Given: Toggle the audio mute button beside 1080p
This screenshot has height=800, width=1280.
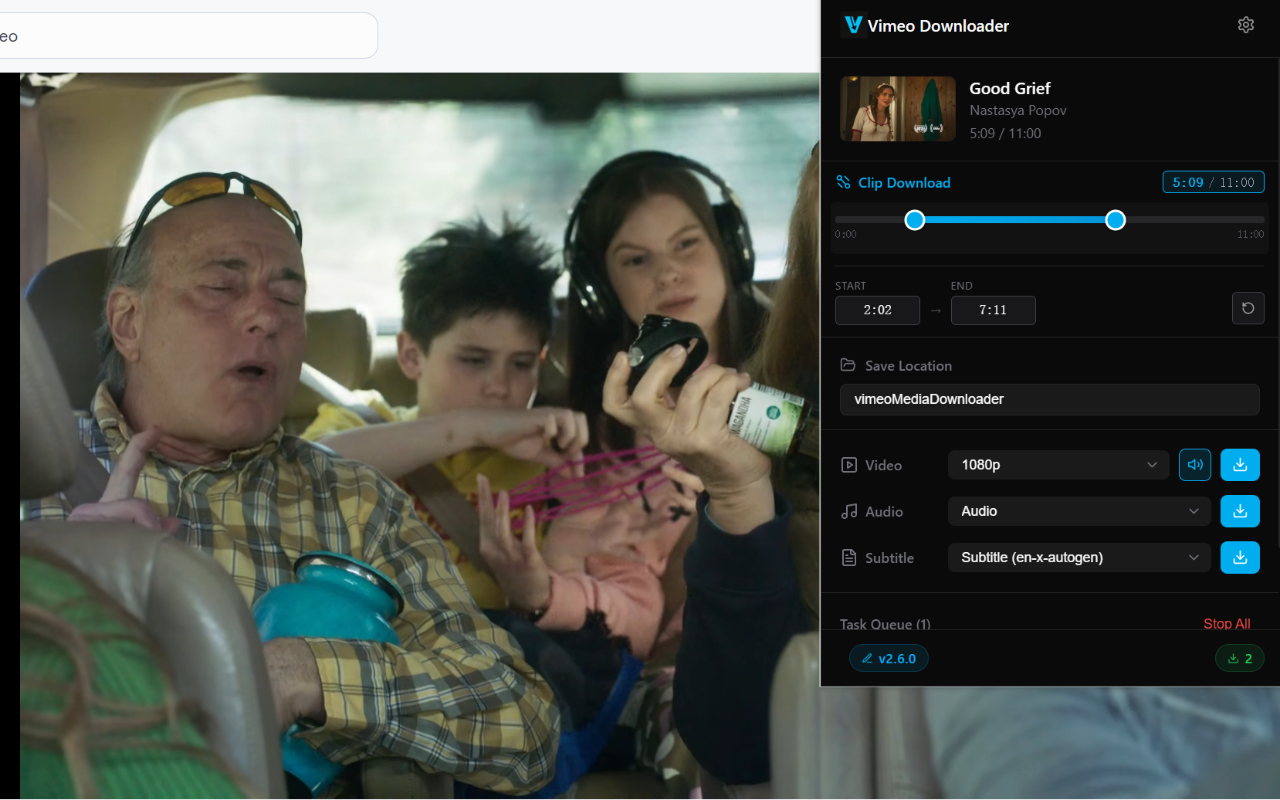Looking at the screenshot, I should click(x=1195, y=464).
